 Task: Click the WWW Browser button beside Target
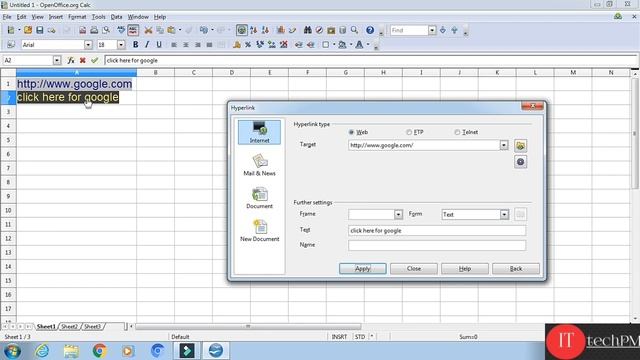coord(520,146)
